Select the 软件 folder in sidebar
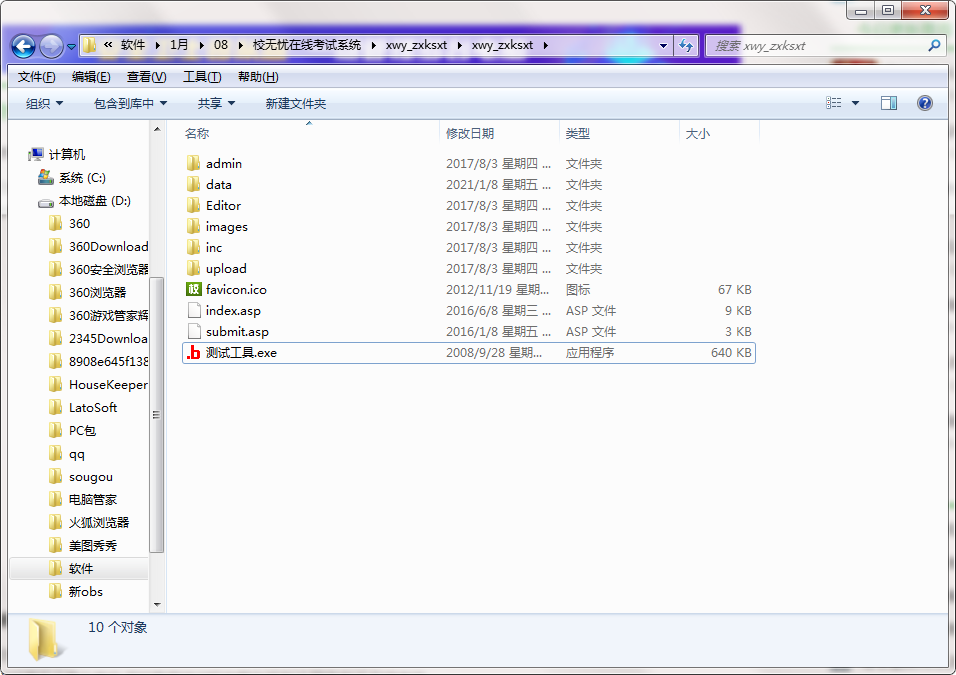Image resolution: width=956 pixels, height=675 pixels. point(80,569)
